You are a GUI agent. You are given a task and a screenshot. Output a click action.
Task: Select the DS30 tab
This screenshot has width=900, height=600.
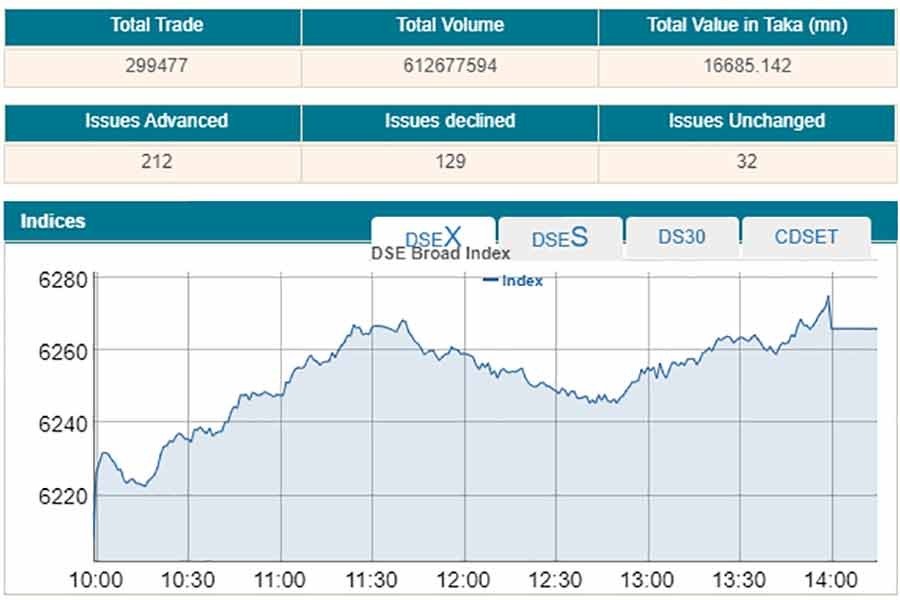[x=682, y=237]
